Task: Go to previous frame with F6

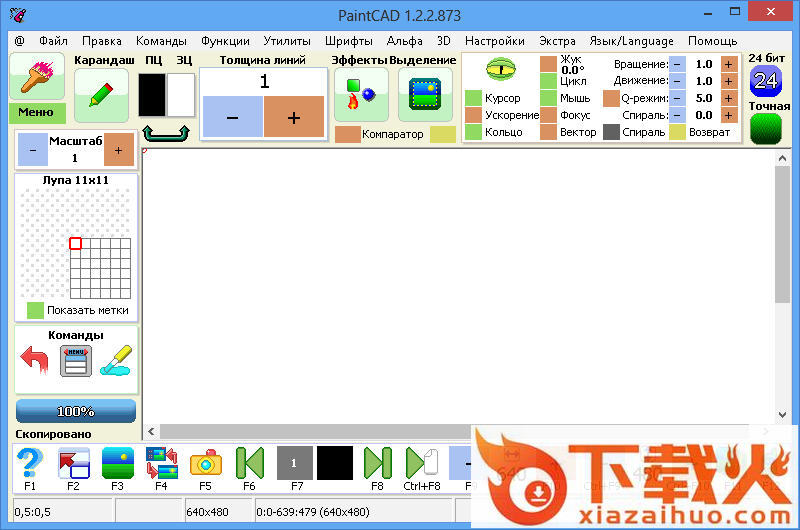Action: (x=249, y=463)
